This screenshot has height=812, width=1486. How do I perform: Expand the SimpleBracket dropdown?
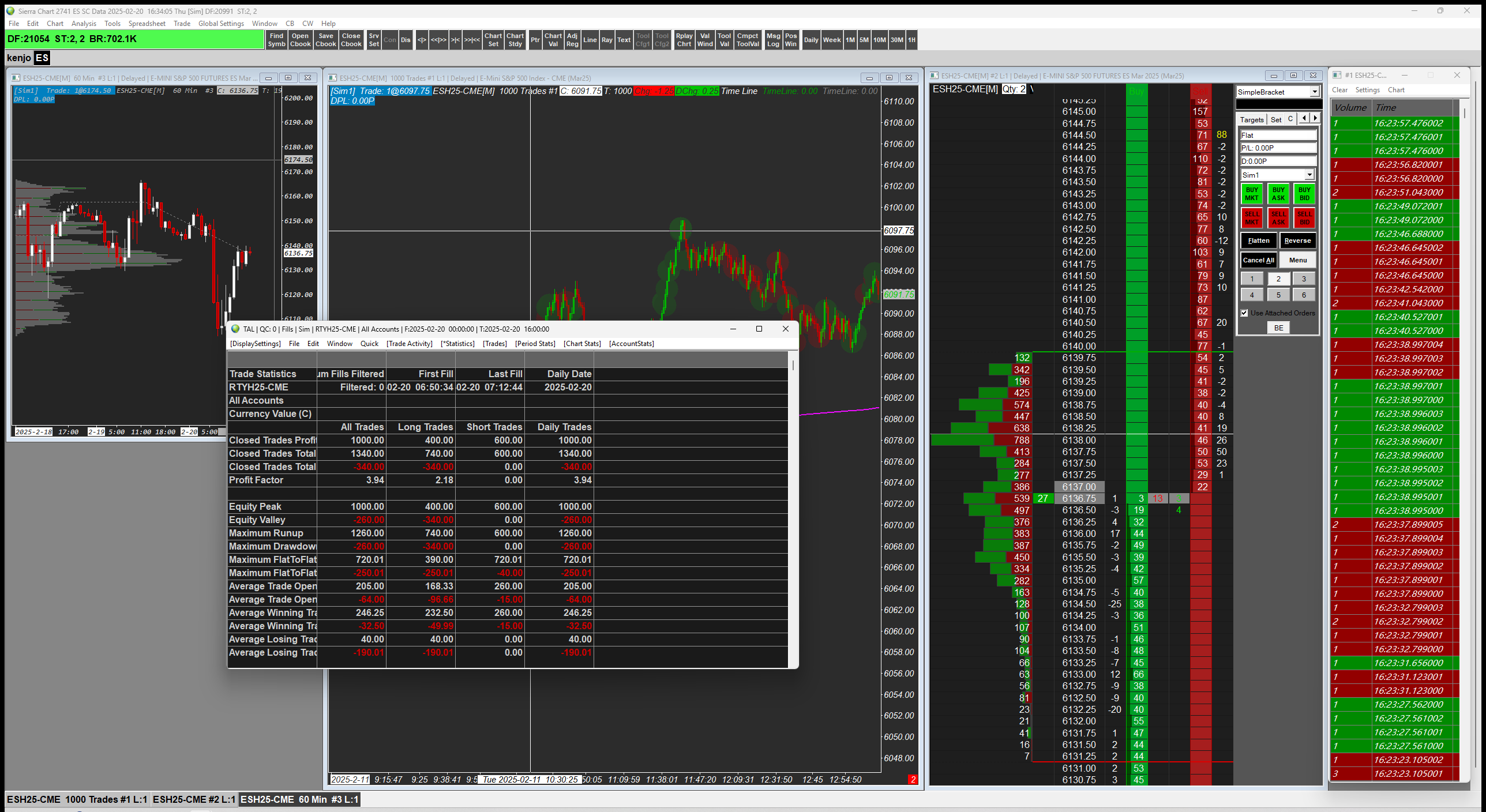pyautogui.click(x=1314, y=92)
